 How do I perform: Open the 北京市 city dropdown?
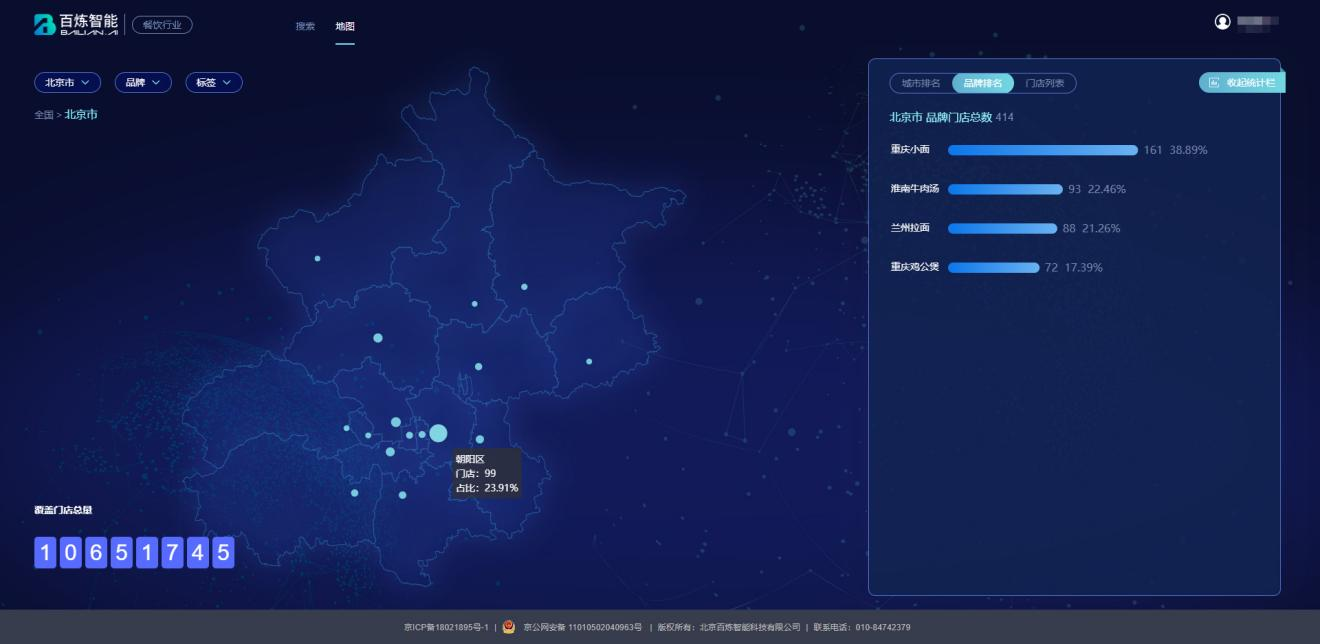tap(67, 83)
